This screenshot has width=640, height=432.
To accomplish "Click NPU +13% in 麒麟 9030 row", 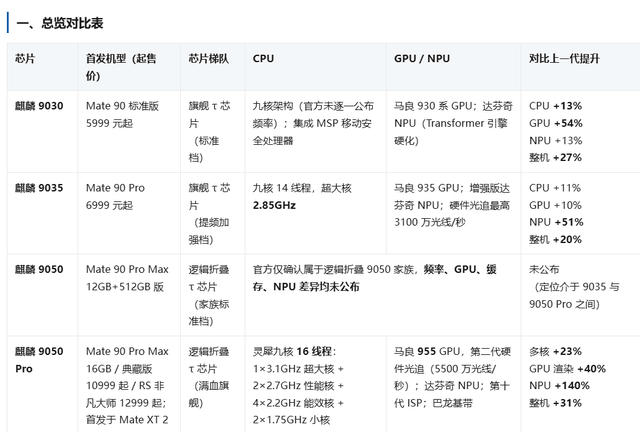I will pos(556,140).
